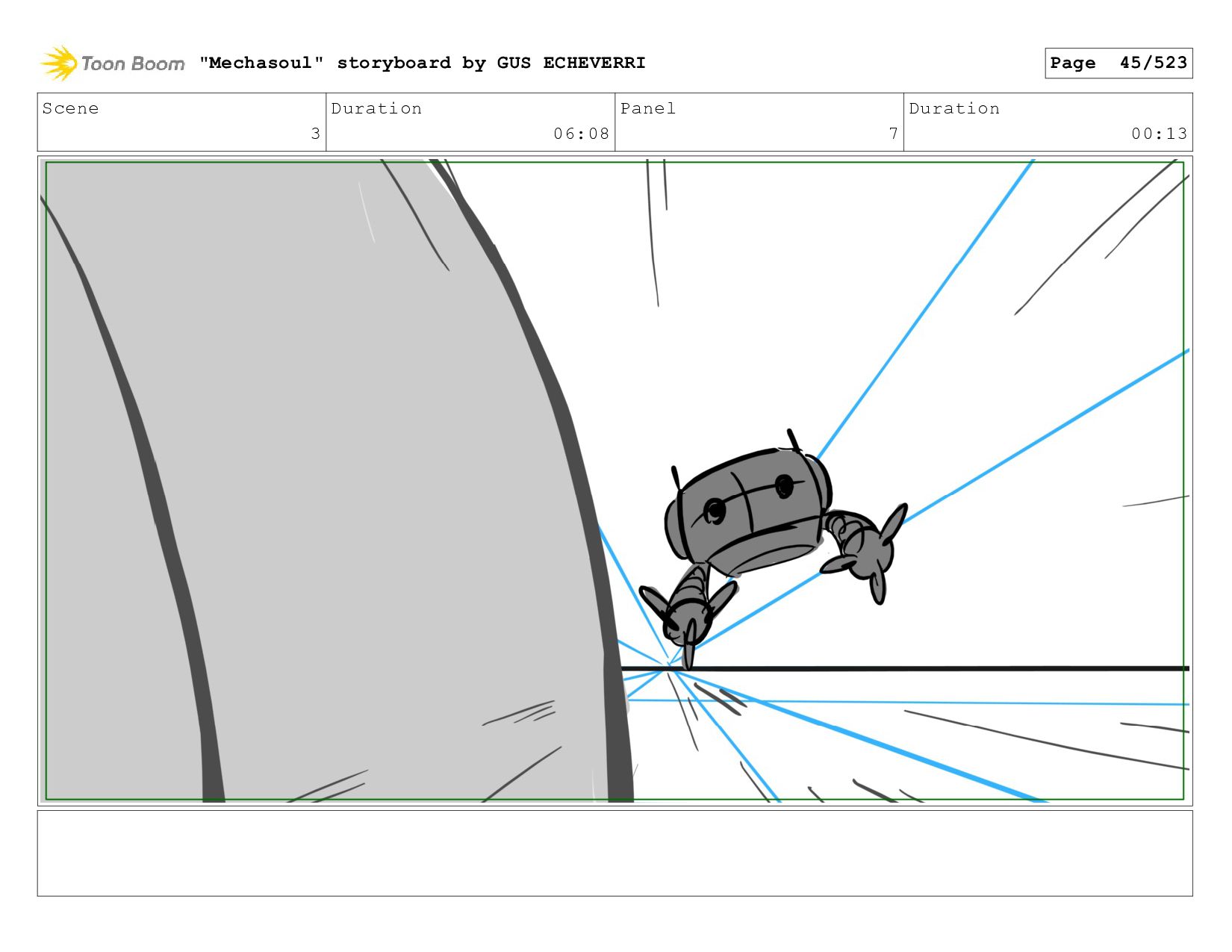Click the Toon Boom logo
This screenshot has width=1232, height=952.
tap(112, 63)
